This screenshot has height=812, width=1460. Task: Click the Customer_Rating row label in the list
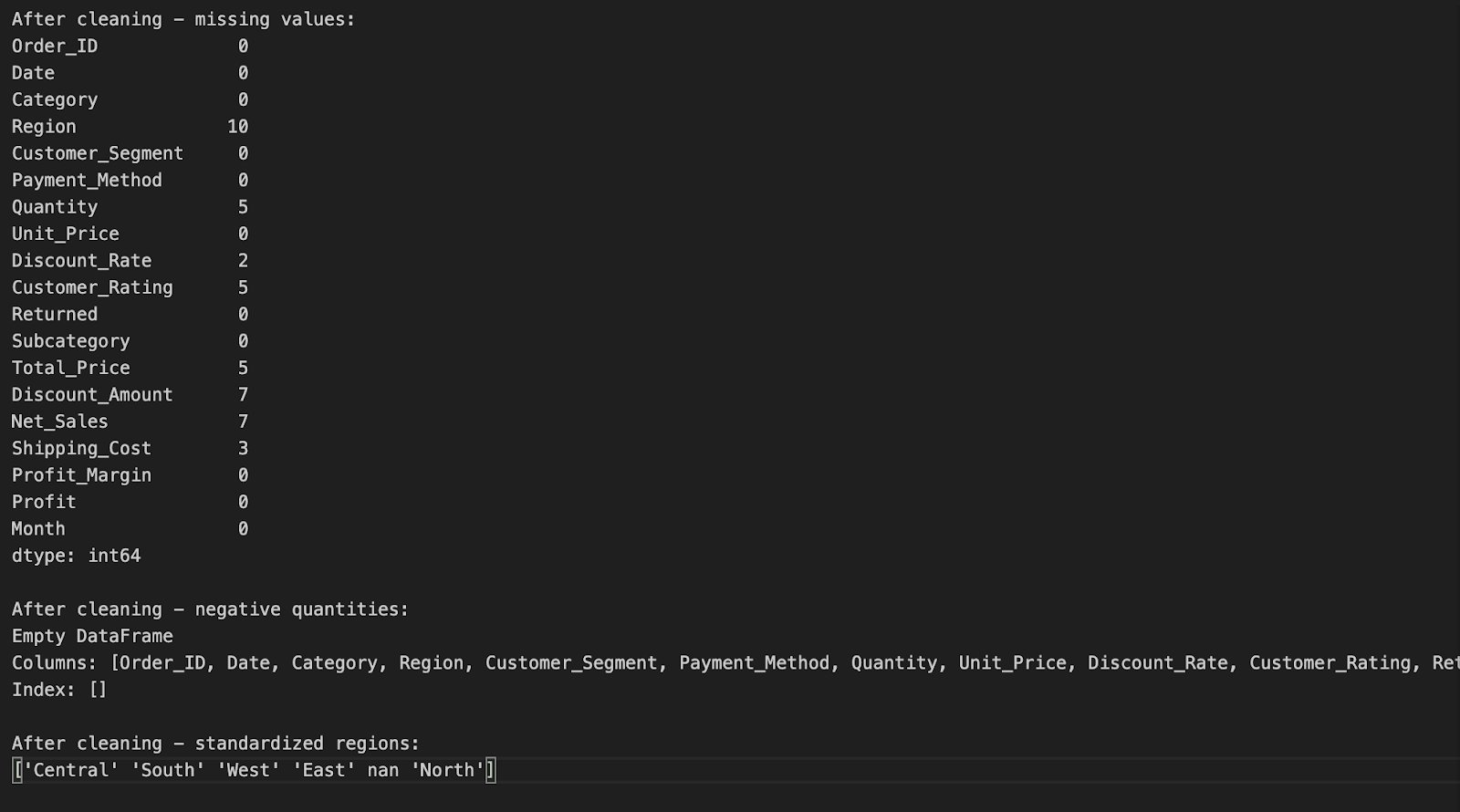point(92,287)
